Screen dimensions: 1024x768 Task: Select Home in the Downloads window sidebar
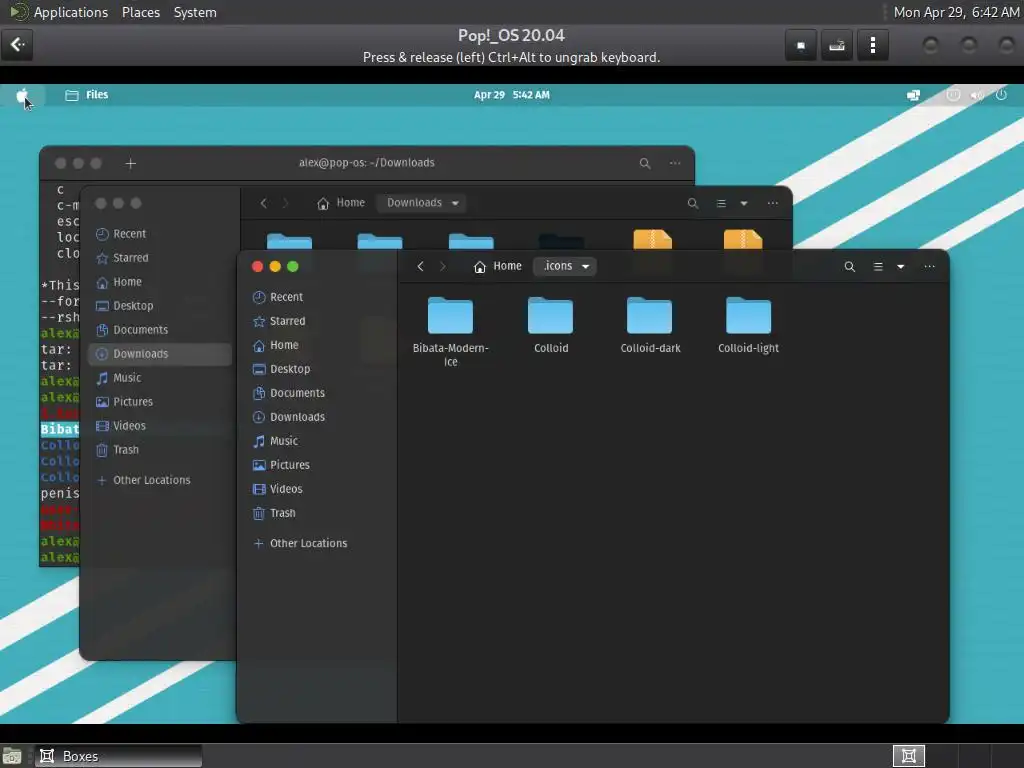(160, 282)
